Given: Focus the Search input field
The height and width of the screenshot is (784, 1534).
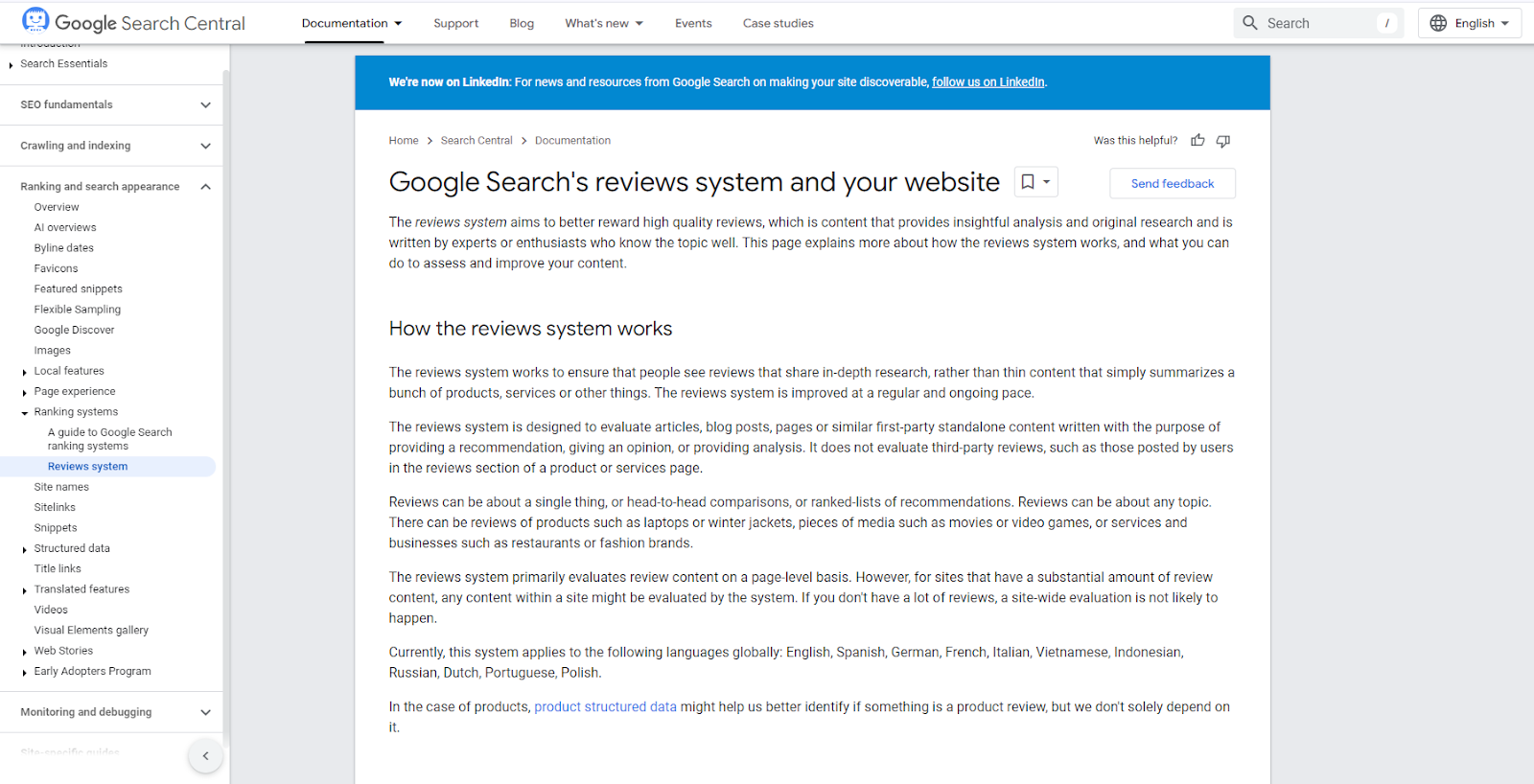Looking at the screenshot, I should 1318,23.
